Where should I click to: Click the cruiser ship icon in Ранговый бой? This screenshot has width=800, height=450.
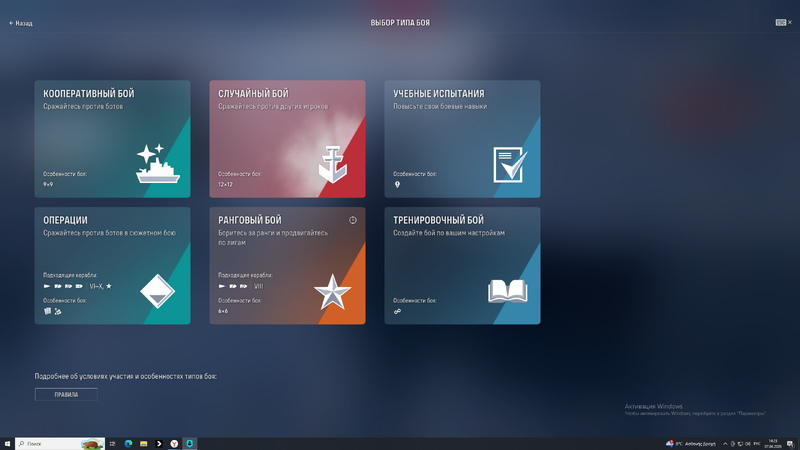[233, 286]
